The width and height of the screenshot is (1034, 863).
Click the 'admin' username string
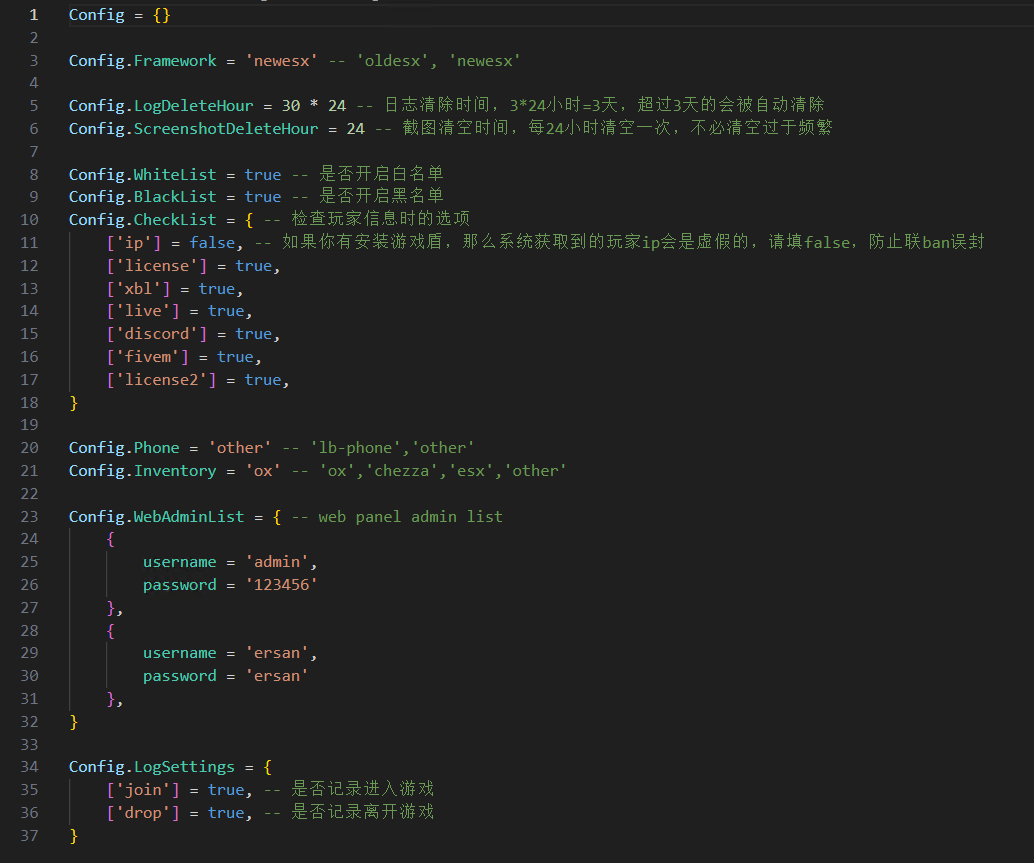(x=278, y=561)
